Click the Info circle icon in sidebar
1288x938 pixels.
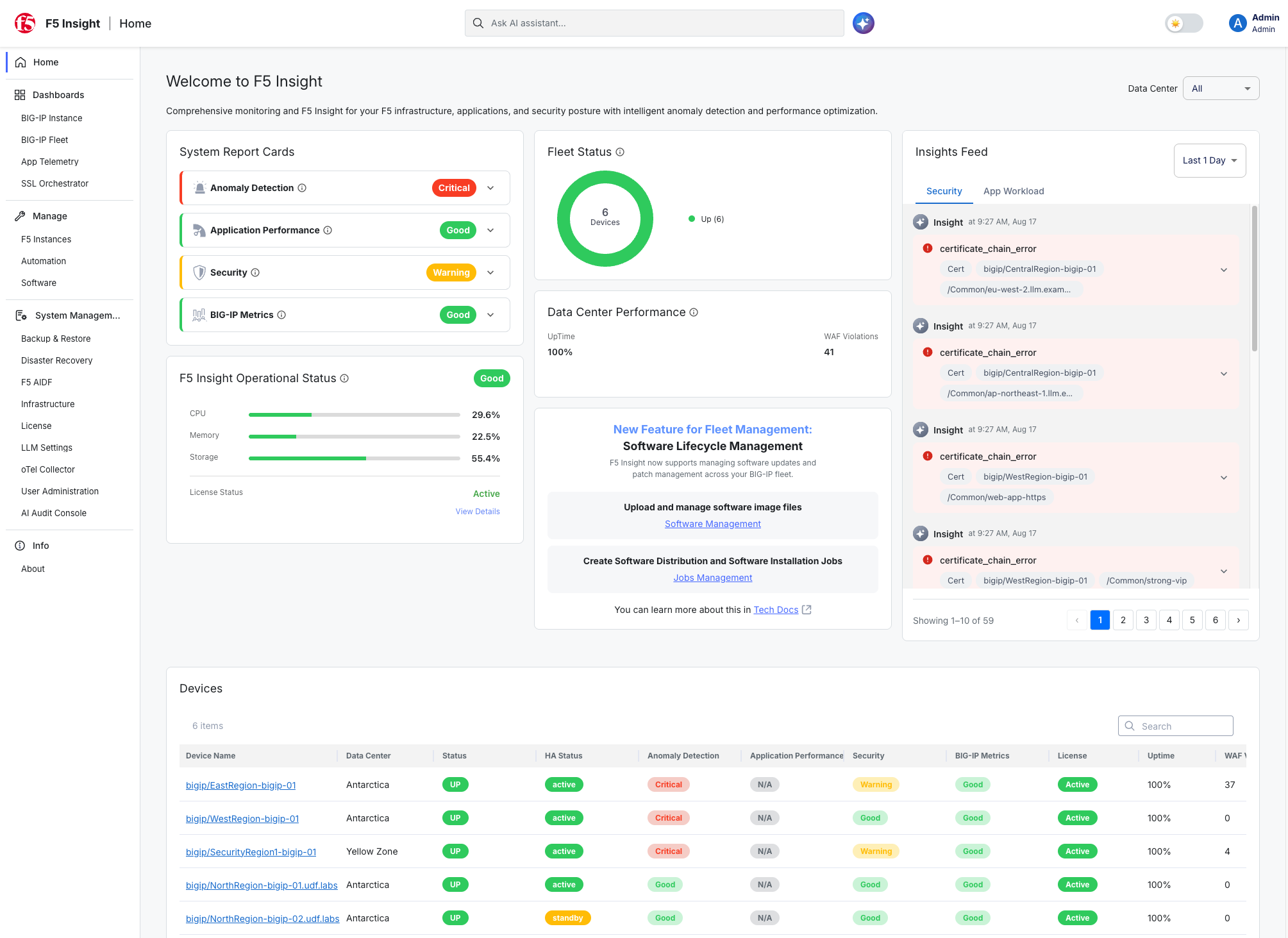(20, 546)
